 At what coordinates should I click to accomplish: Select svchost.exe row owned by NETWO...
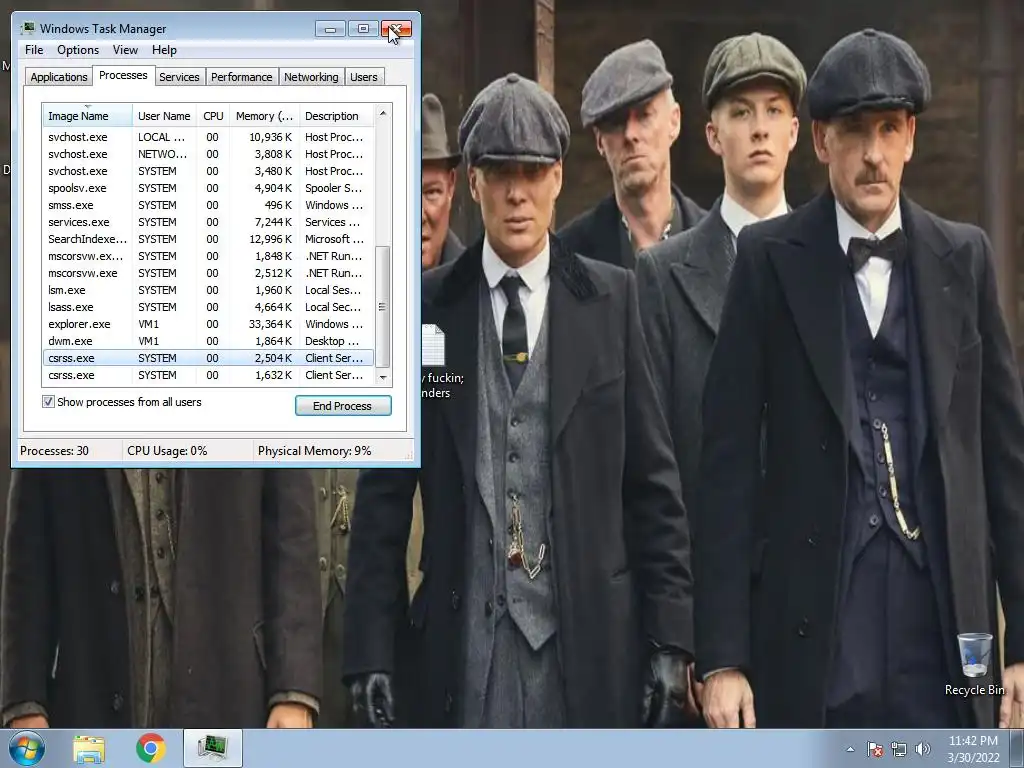click(x=208, y=154)
